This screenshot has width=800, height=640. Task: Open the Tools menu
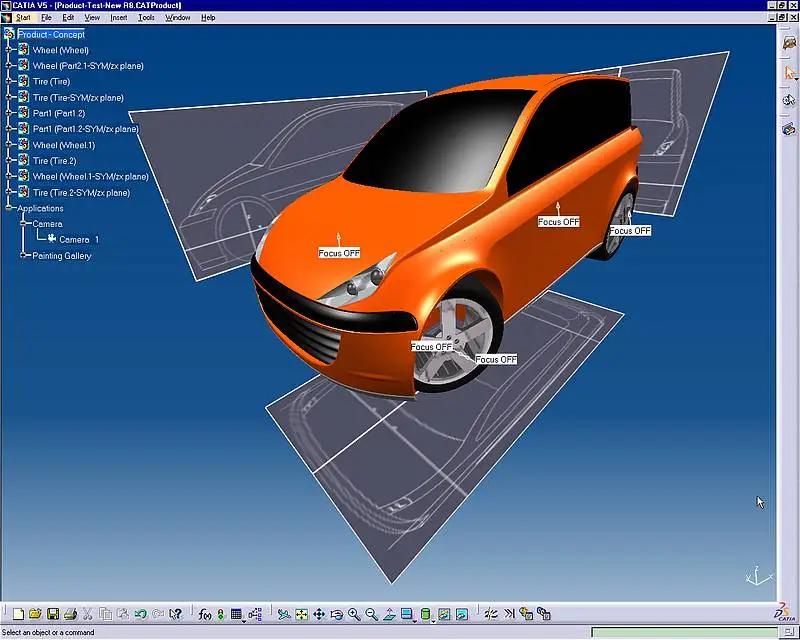point(146,17)
